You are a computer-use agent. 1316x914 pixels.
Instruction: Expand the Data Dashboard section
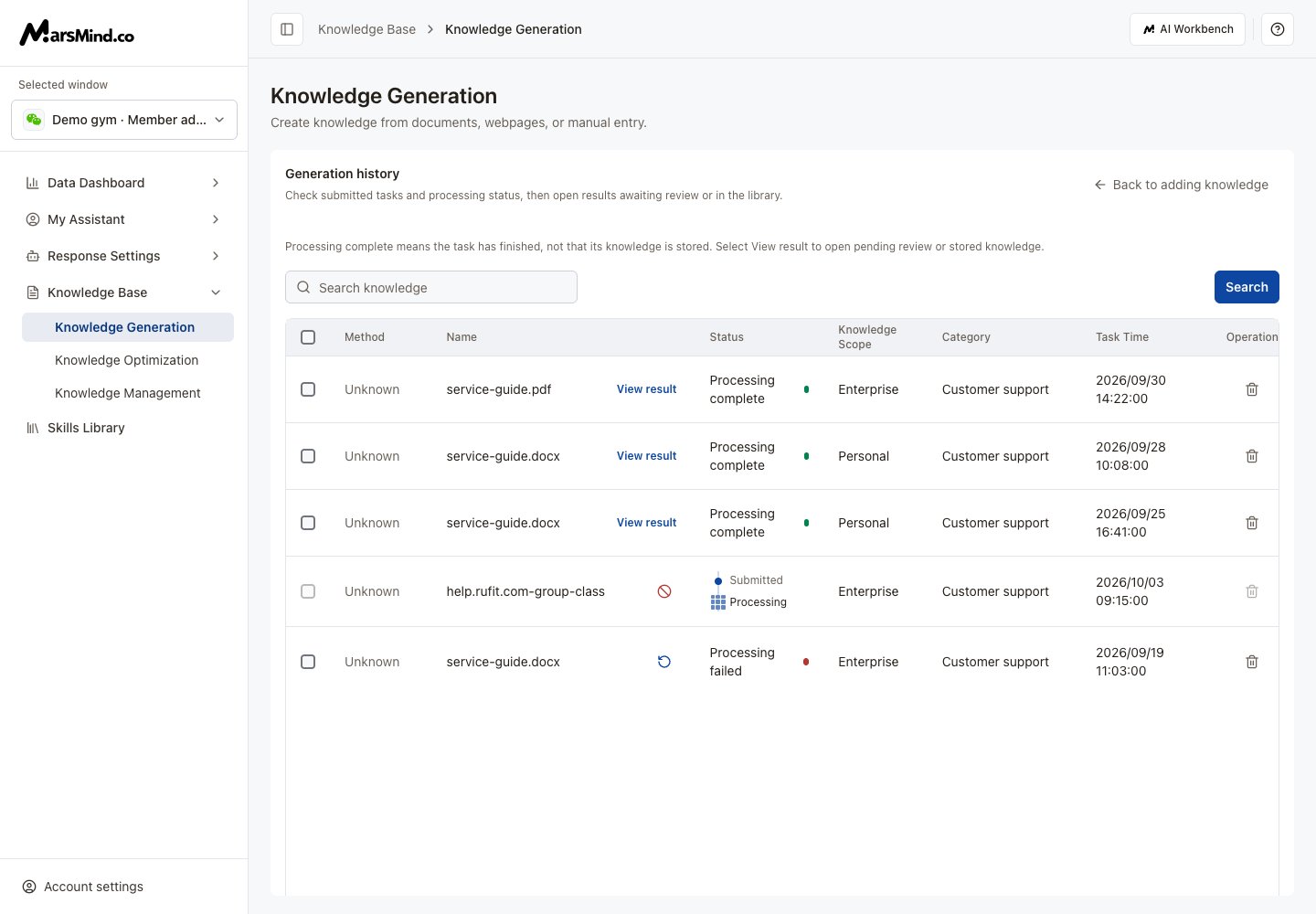(x=124, y=183)
